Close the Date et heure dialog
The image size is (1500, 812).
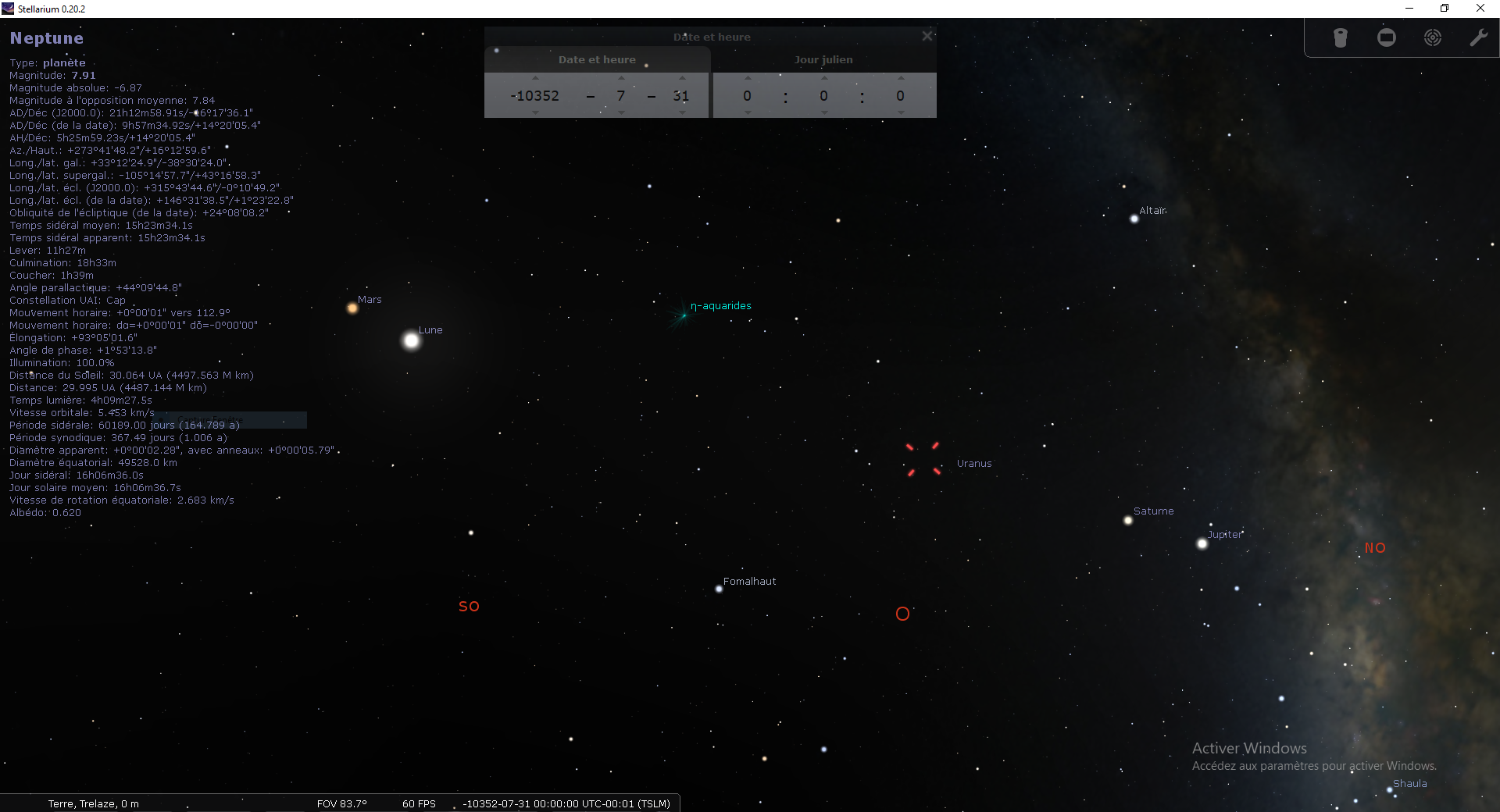pyautogui.click(x=927, y=36)
